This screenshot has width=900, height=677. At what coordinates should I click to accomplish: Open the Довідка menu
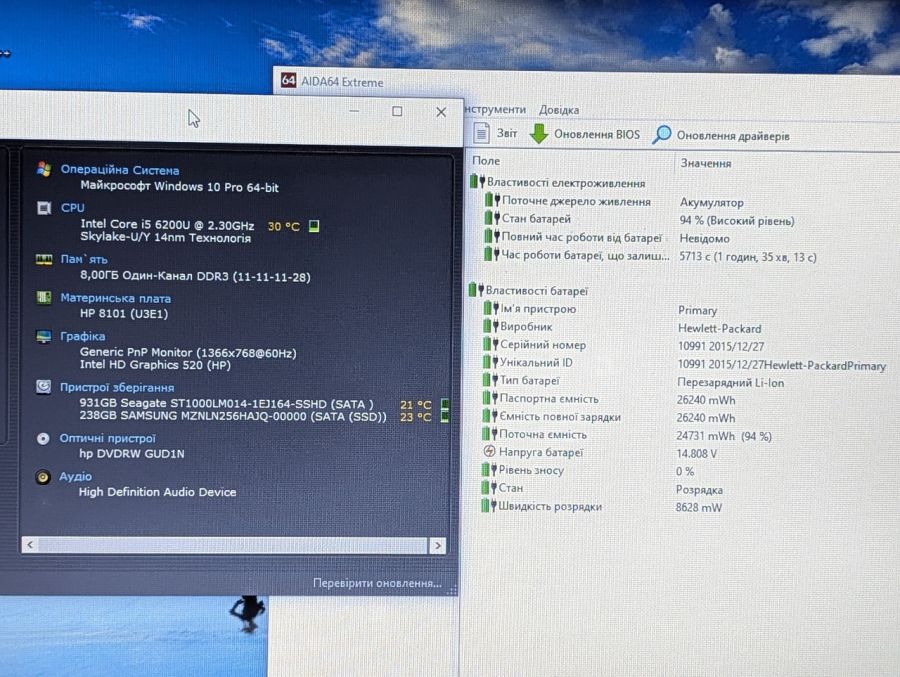[x=558, y=110]
